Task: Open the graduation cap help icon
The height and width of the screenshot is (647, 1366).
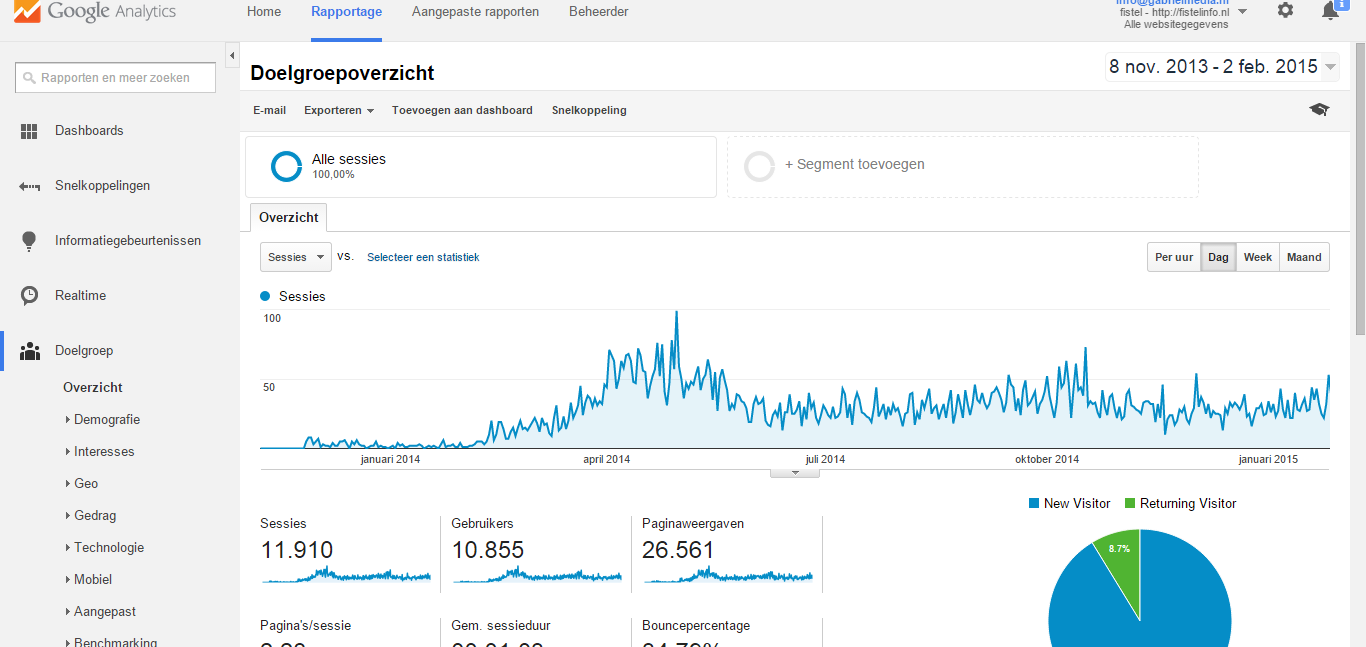Action: [x=1319, y=110]
